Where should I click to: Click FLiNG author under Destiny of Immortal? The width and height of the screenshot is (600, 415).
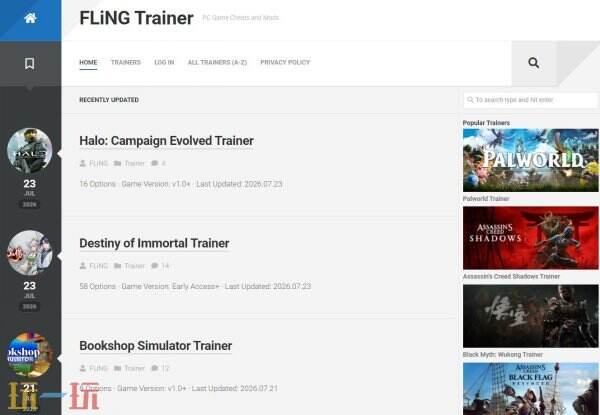98,266
